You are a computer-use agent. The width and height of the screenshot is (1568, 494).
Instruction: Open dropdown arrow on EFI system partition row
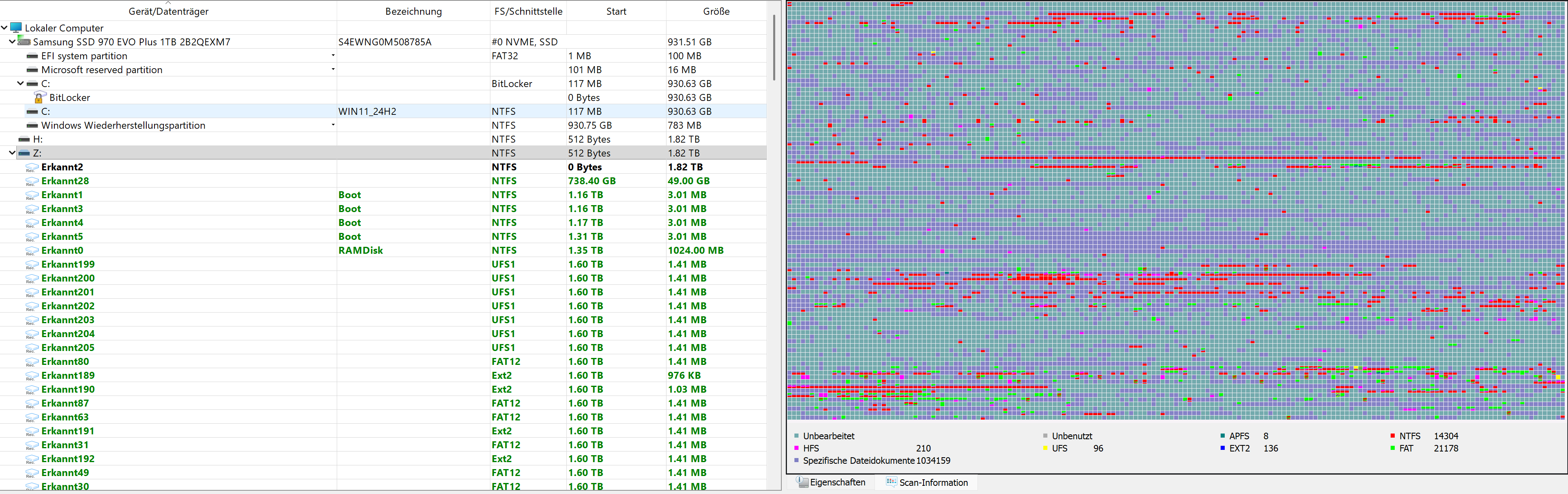tap(333, 55)
